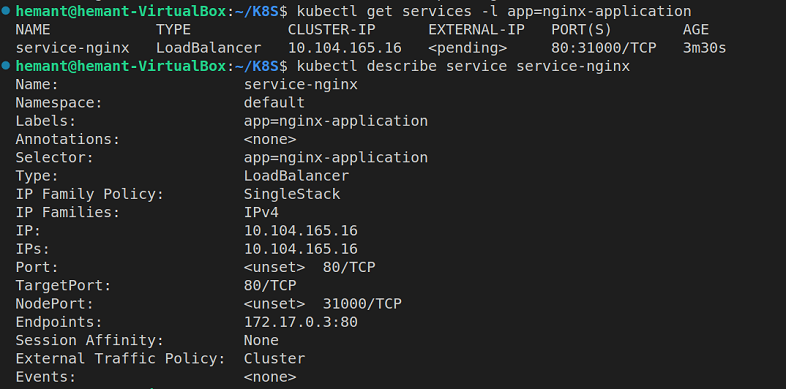
Task: Click 10.104.165.16 in the CLUSTER-IP column
Action: 344,48
